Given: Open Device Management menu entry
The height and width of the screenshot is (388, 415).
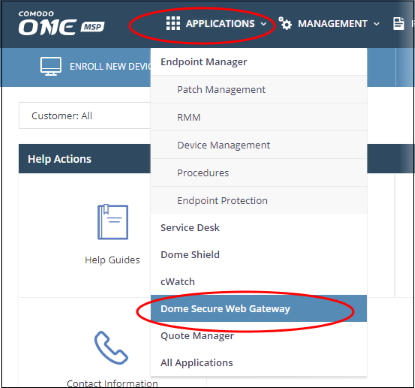Looking at the screenshot, I should click(259, 145).
